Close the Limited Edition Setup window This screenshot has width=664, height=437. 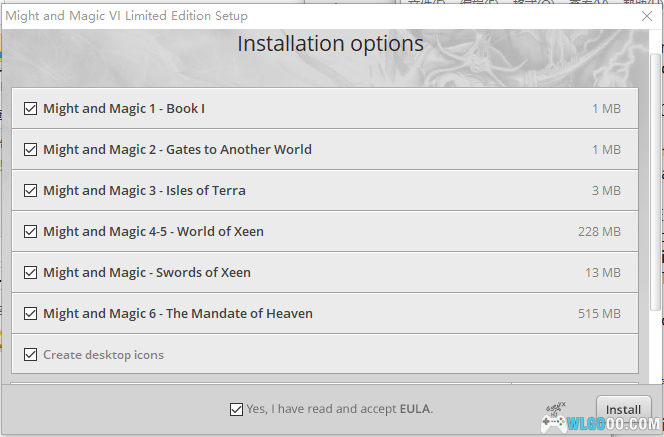647,16
